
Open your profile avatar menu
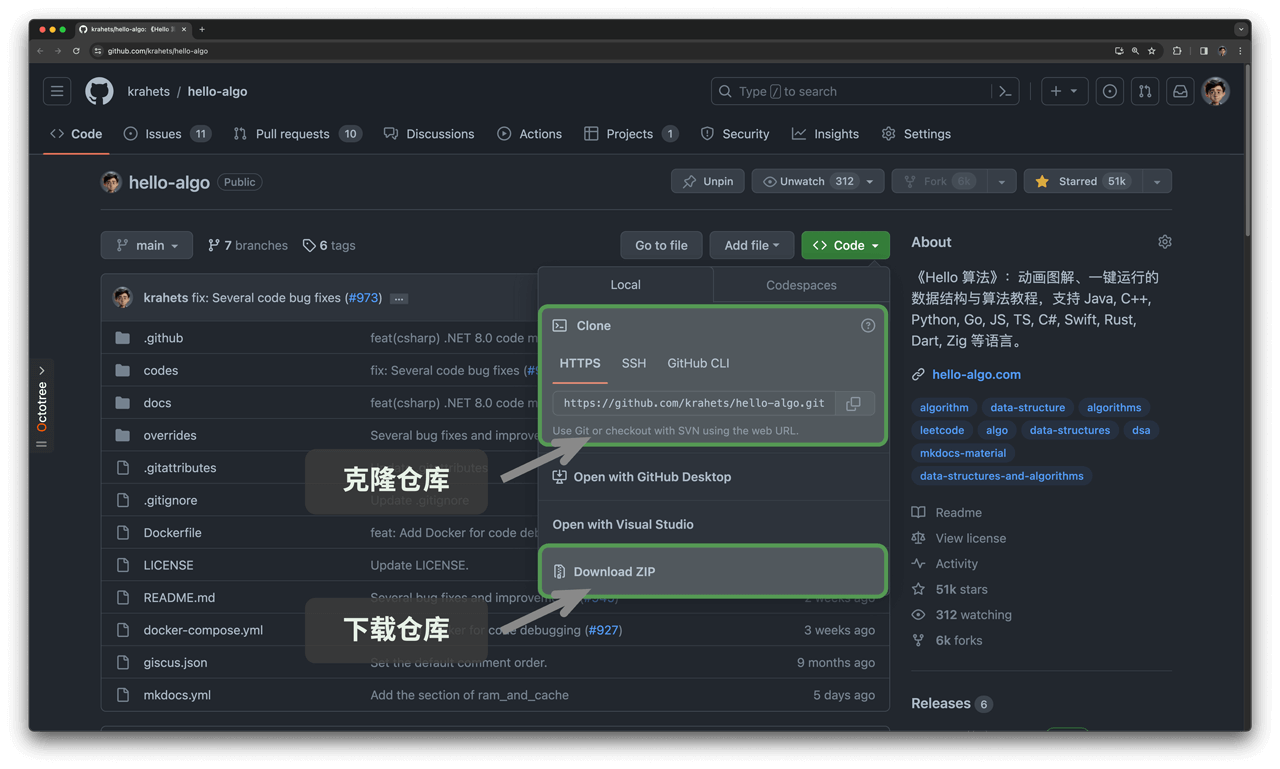pyautogui.click(x=1215, y=91)
